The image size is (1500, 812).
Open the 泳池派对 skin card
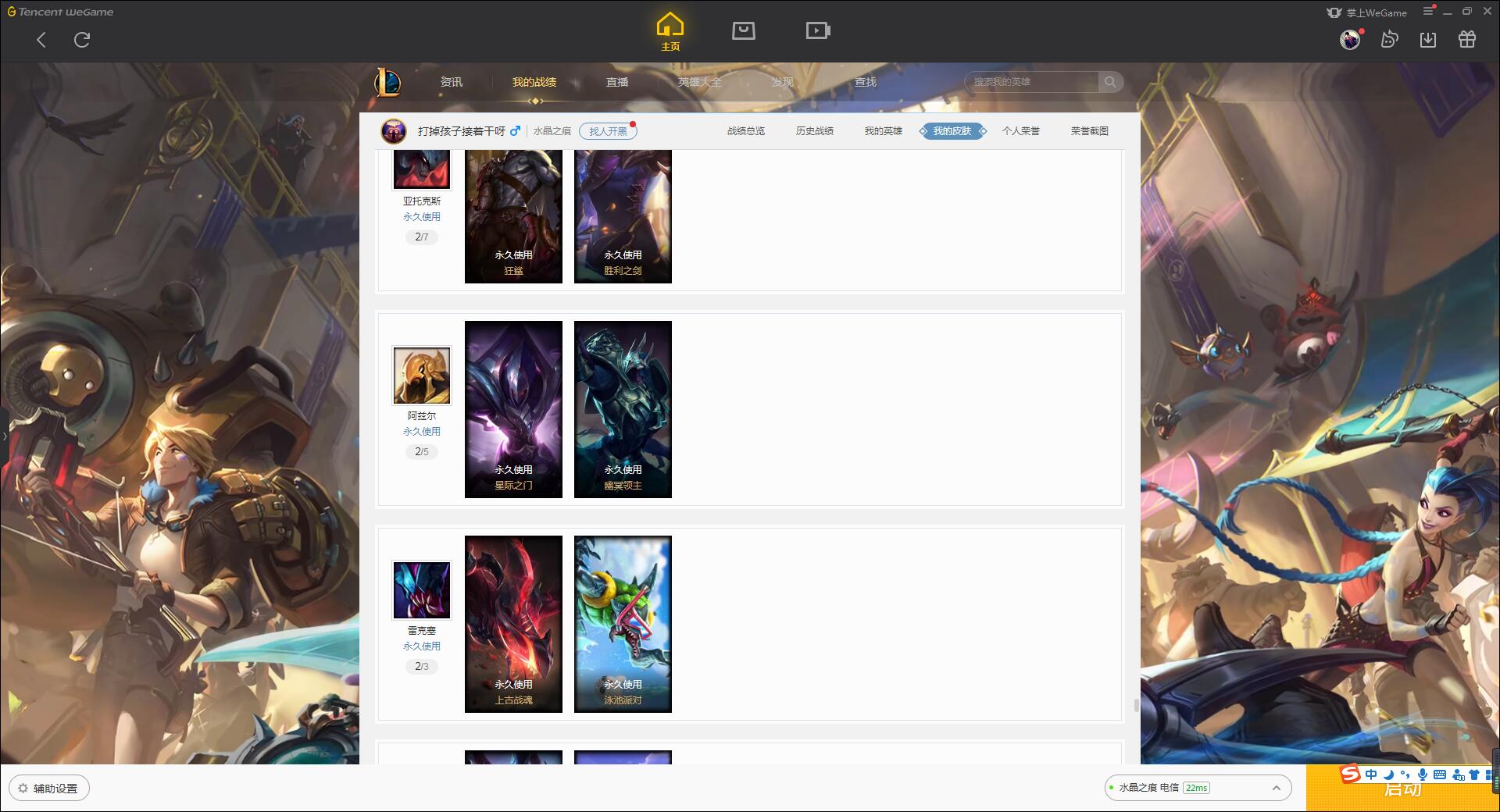[x=623, y=624]
